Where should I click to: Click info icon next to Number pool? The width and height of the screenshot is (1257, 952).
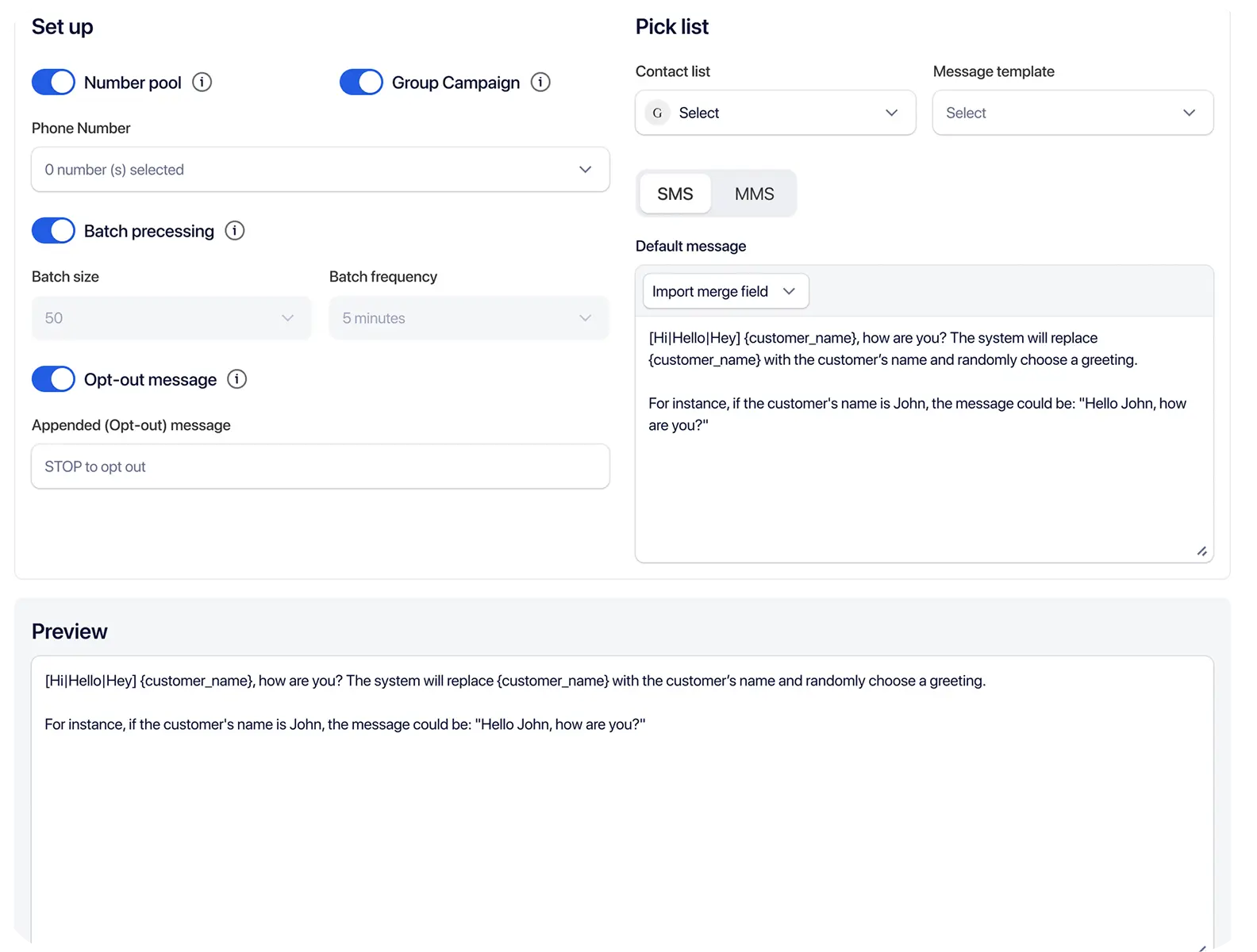(202, 83)
